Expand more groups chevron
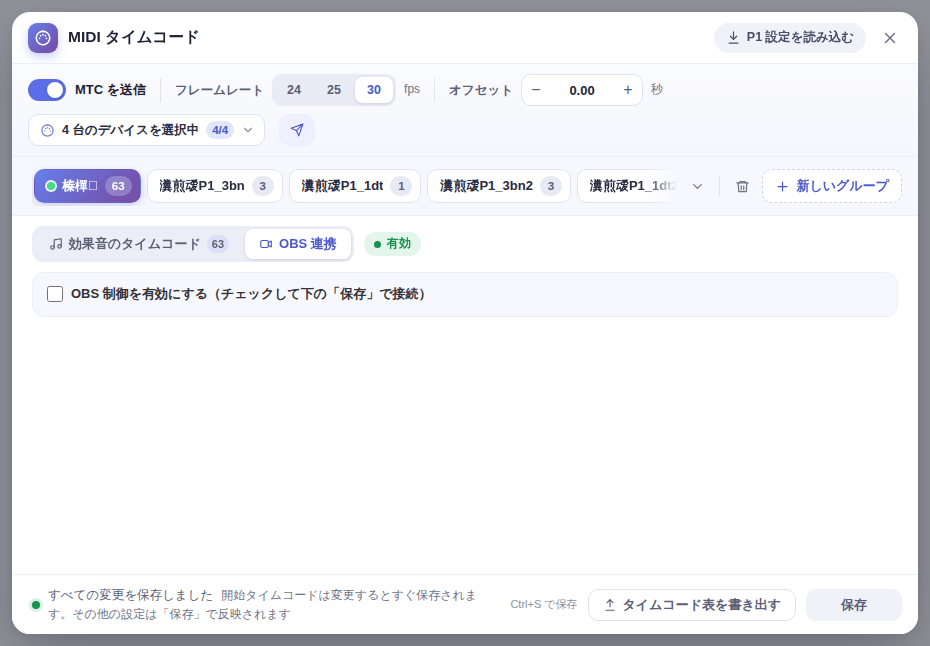 [698, 186]
